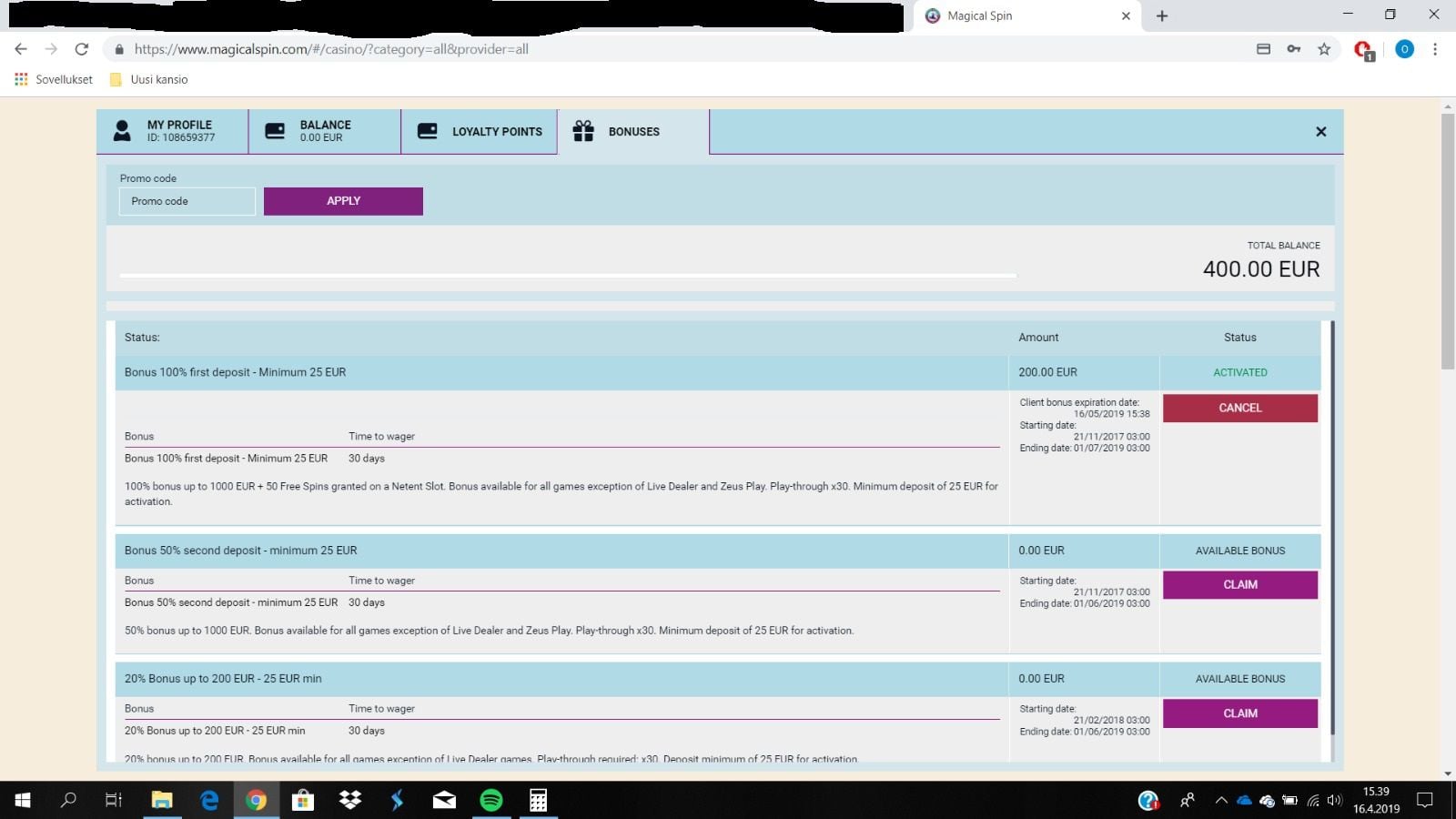Click the Balance wallet icon
Viewport: 1456px width, 819px height.
click(x=275, y=131)
